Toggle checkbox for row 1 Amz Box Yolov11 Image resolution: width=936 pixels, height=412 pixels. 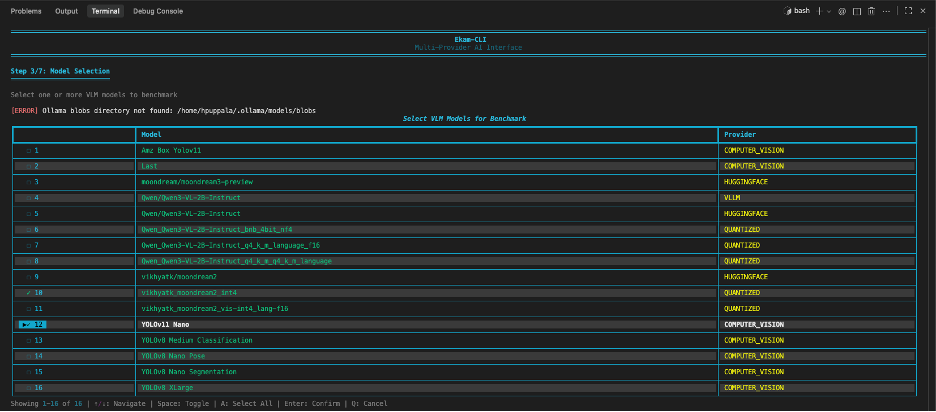coord(29,150)
